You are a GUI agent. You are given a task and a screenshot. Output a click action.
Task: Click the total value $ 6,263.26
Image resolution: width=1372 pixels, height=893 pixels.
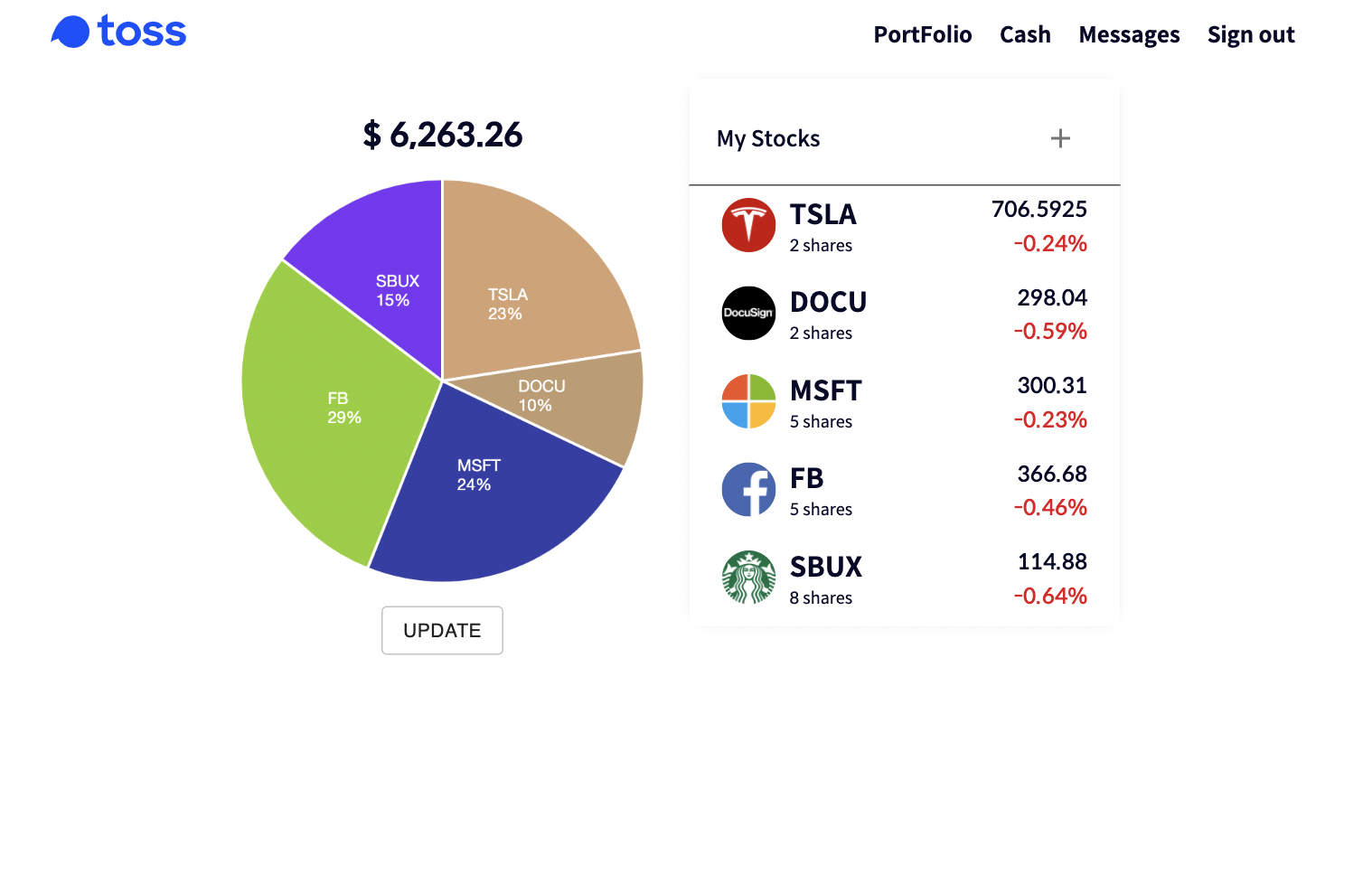click(x=442, y=134)
